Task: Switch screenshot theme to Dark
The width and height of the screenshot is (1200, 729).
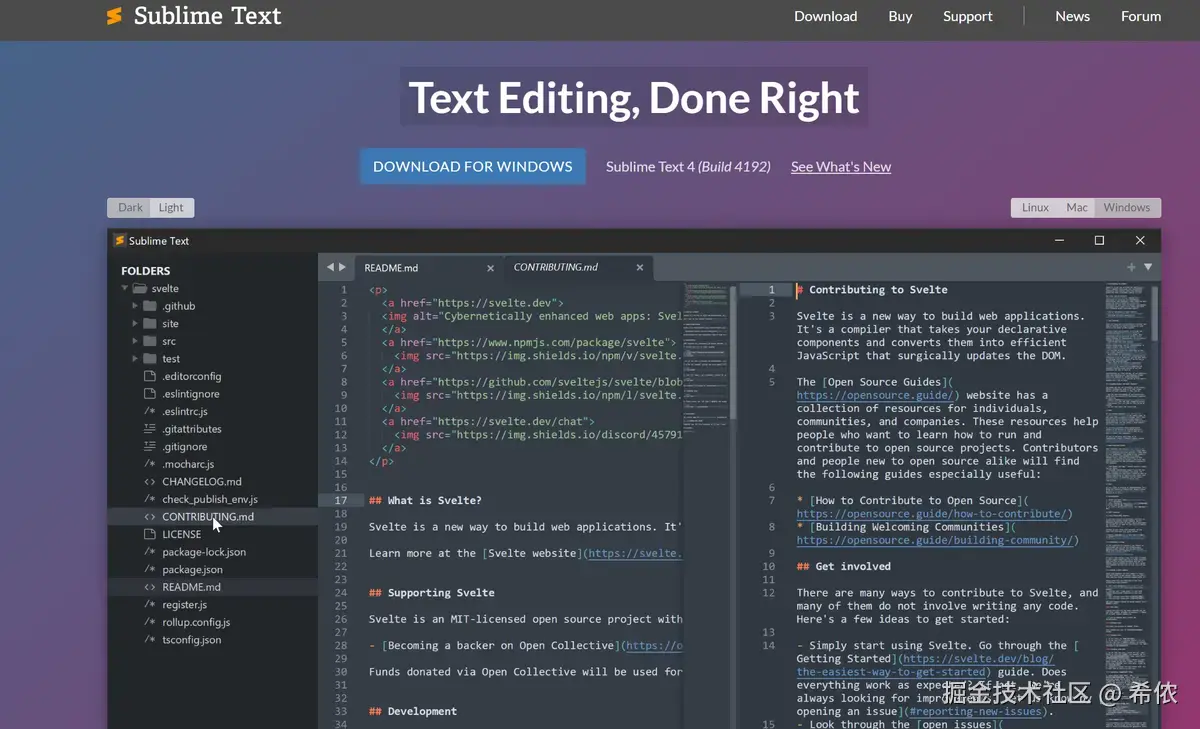Action: point(131,208)
